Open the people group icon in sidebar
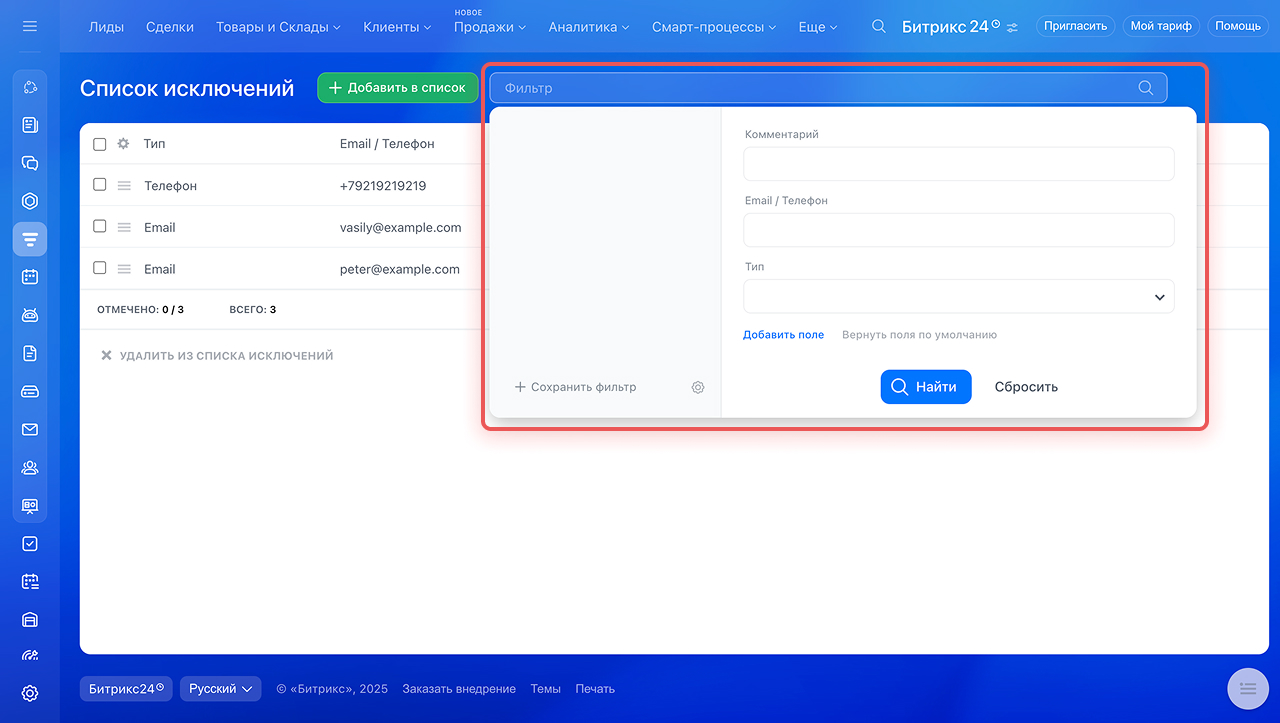 coord(30,467)
